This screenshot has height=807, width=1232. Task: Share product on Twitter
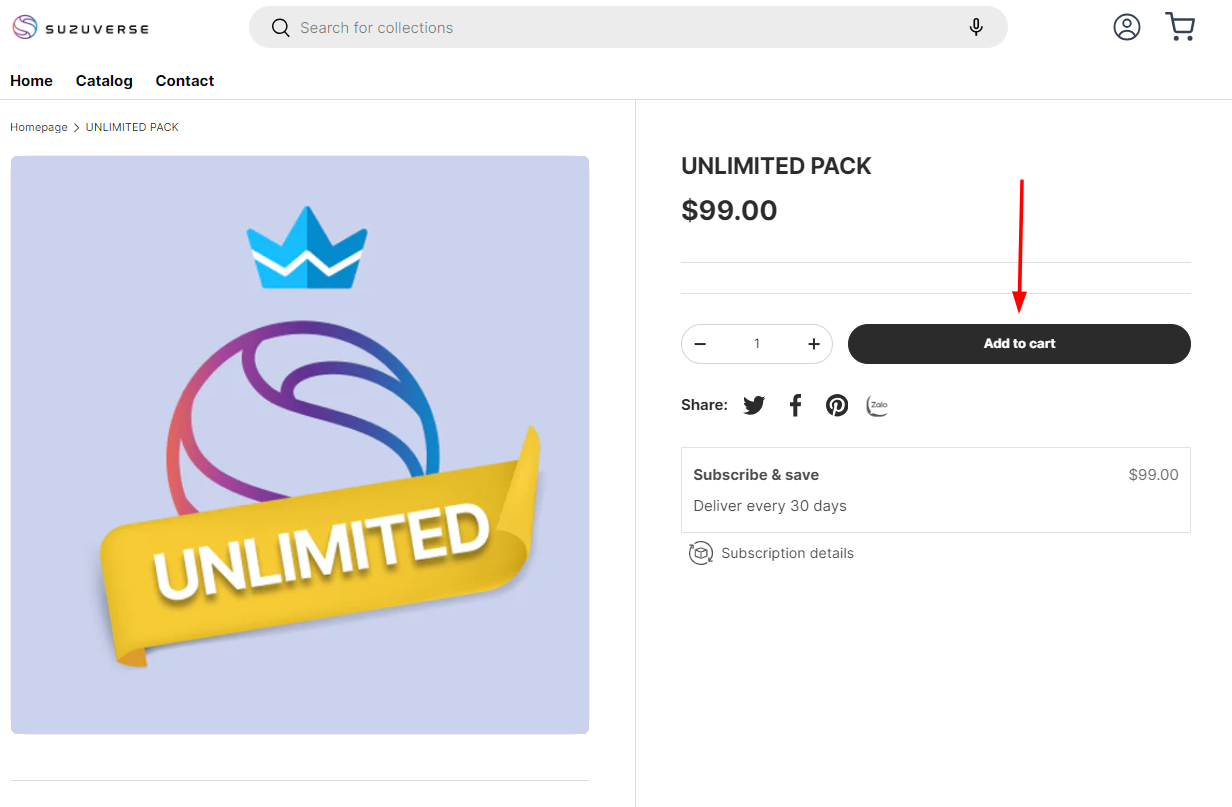tap(754, 405)
